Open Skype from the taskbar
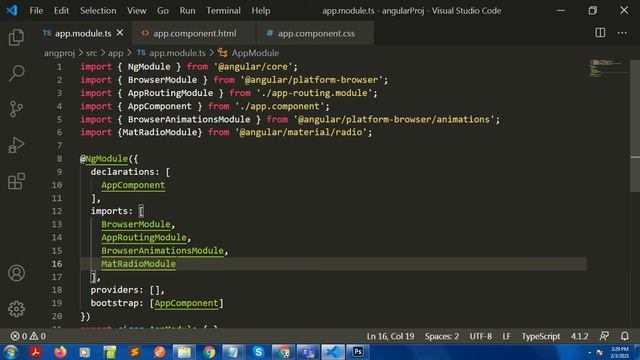This screenshot has width=640, height=360. [258, 352]
